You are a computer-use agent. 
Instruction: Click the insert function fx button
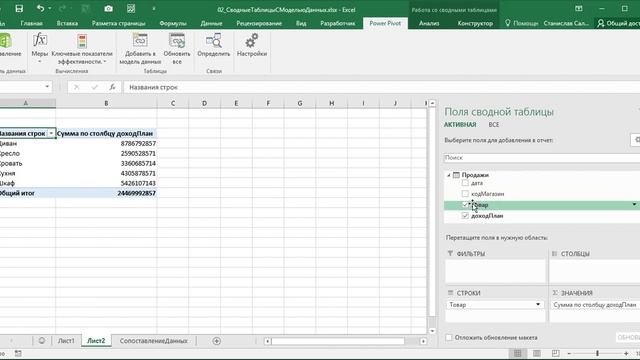tap(112, 87)
